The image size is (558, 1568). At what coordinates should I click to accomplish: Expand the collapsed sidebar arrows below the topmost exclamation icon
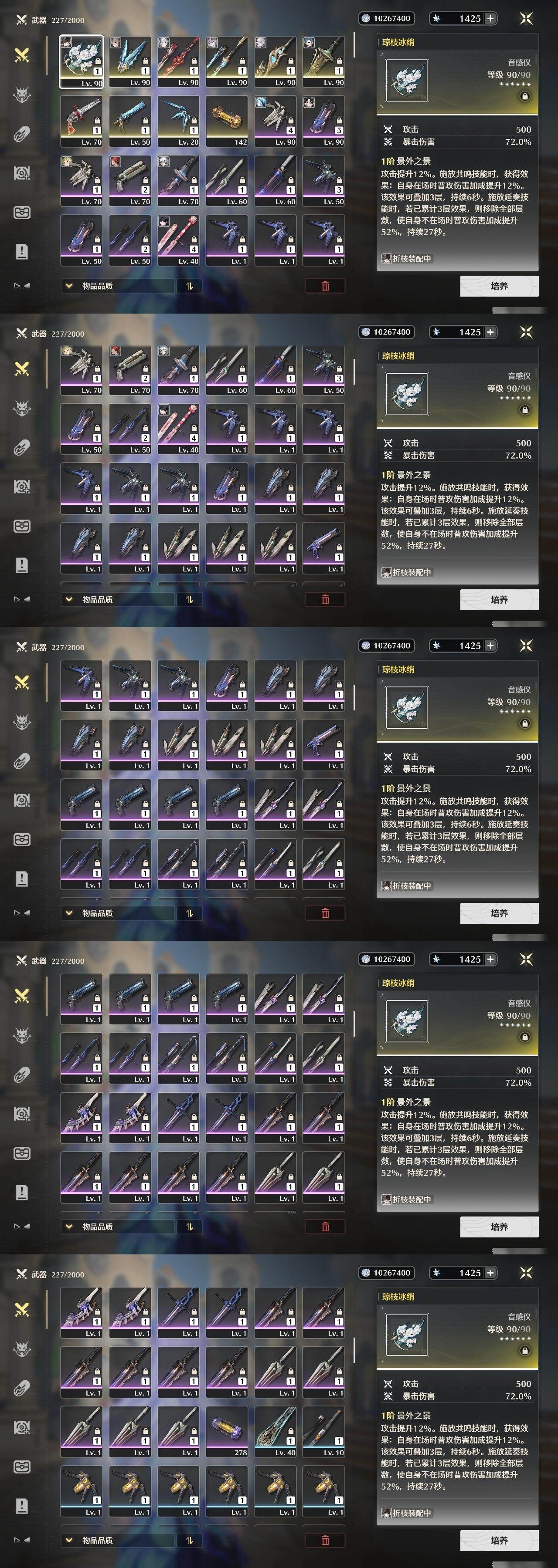tap(22, 285)
